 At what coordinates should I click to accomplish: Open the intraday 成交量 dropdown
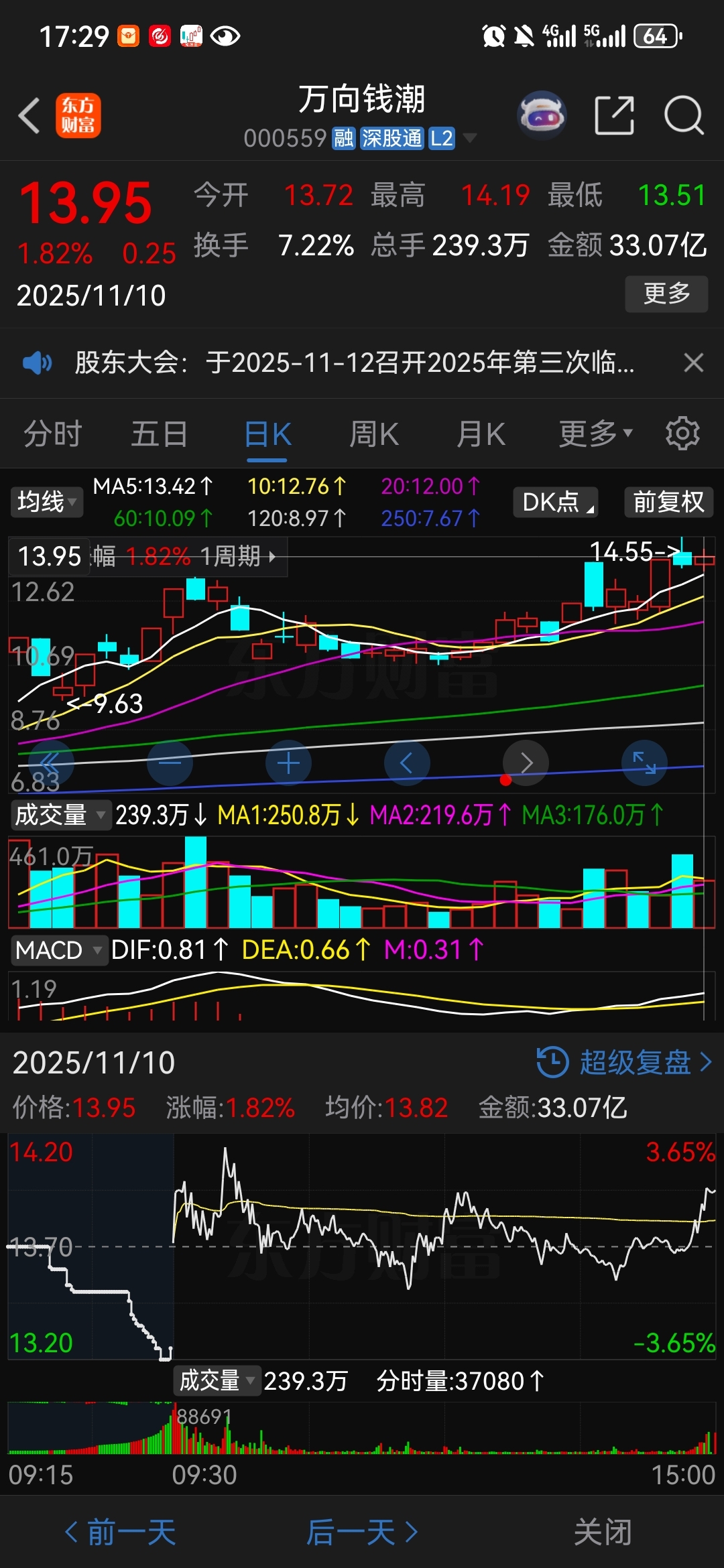coord(217,1380)
